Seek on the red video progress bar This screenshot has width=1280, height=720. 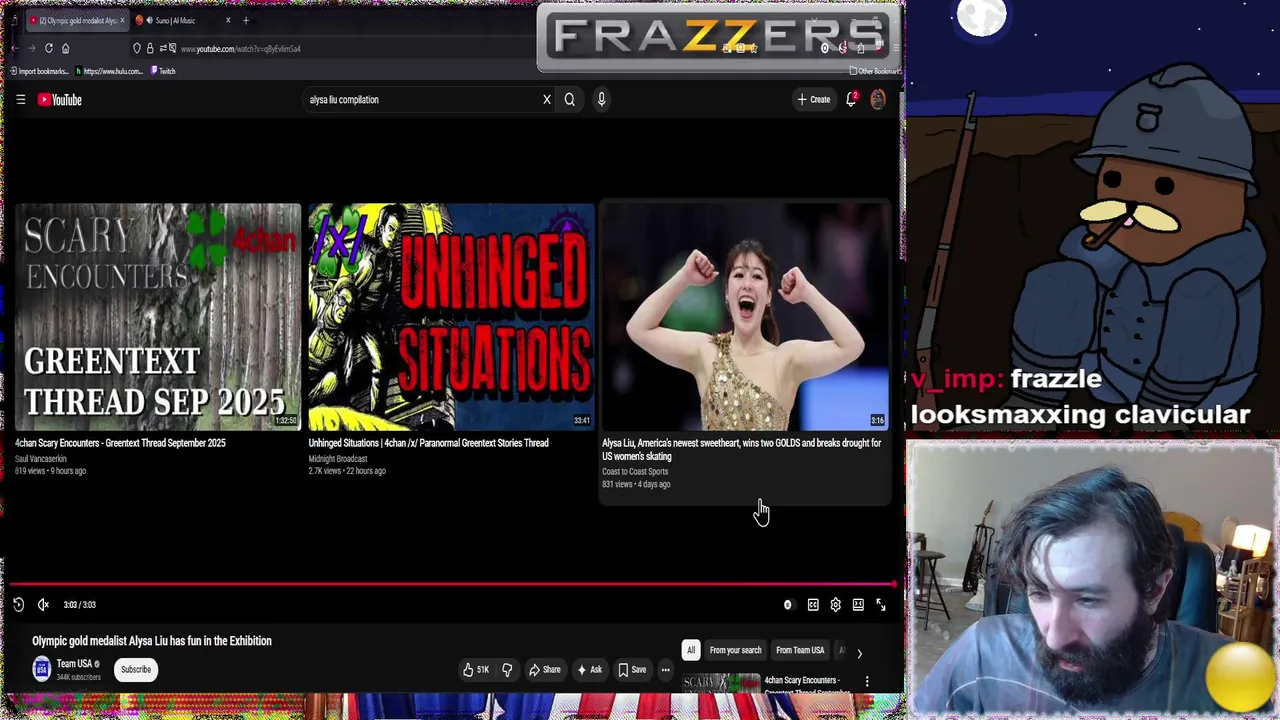(x=452, y=584)
